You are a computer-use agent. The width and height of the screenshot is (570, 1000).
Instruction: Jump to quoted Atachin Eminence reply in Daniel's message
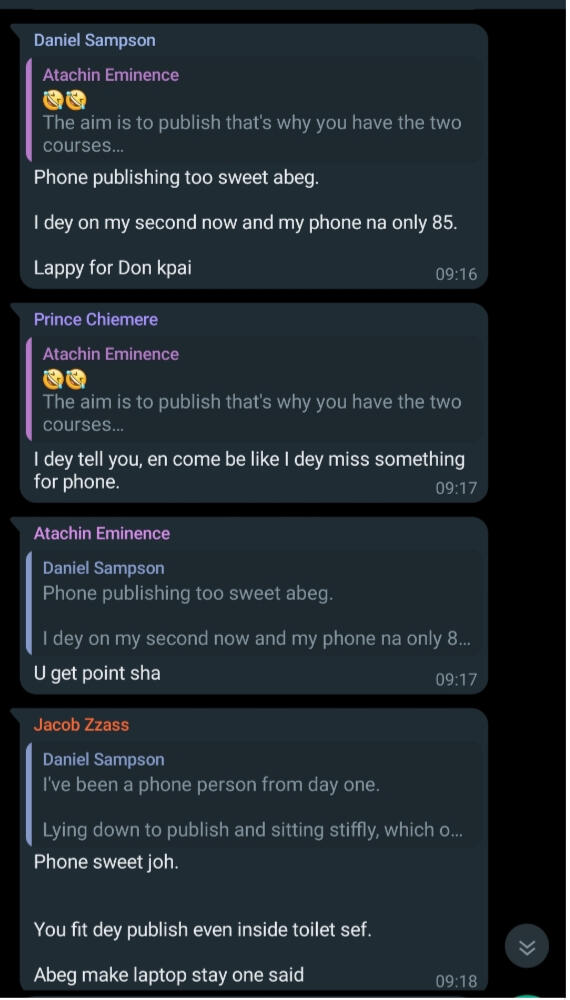255,110
